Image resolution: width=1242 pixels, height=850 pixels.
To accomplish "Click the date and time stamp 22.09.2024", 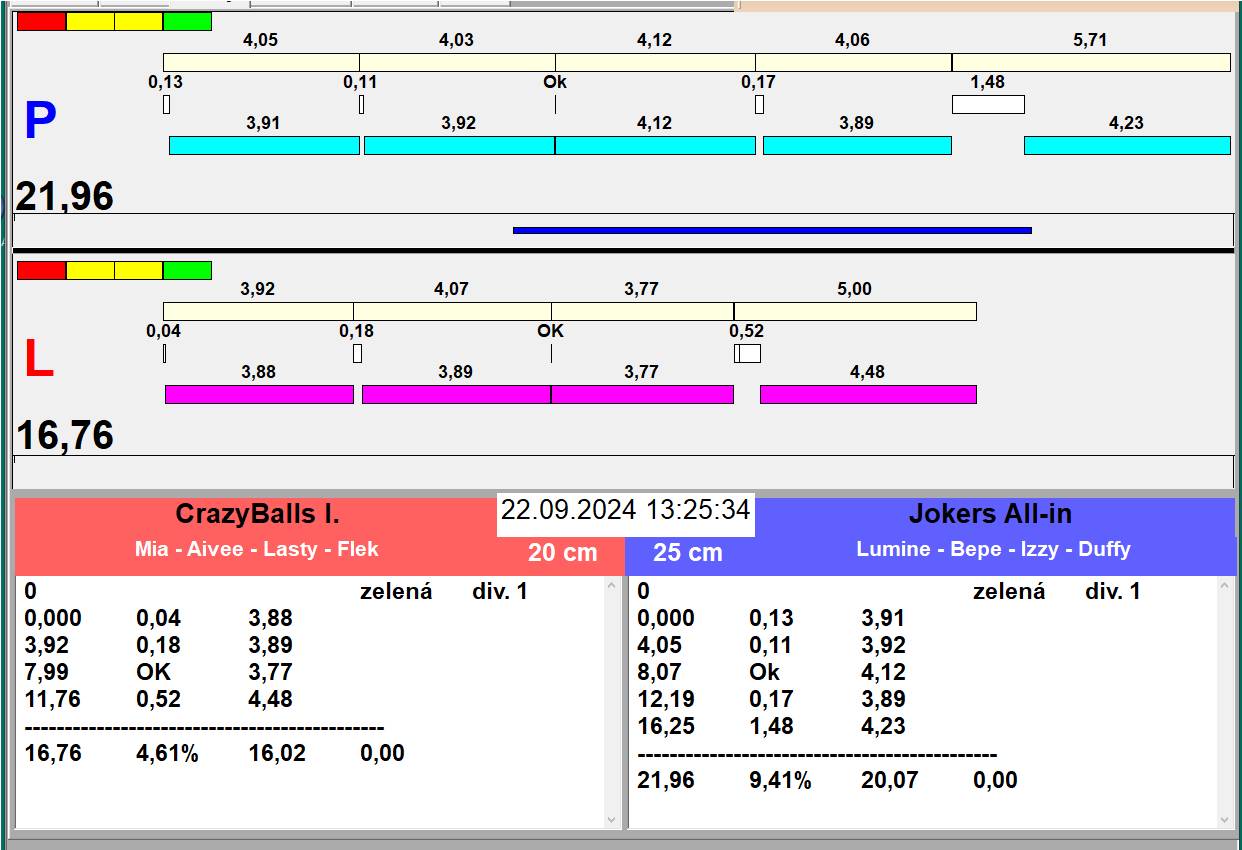I will pyautogui.click(x=625, y=510).
